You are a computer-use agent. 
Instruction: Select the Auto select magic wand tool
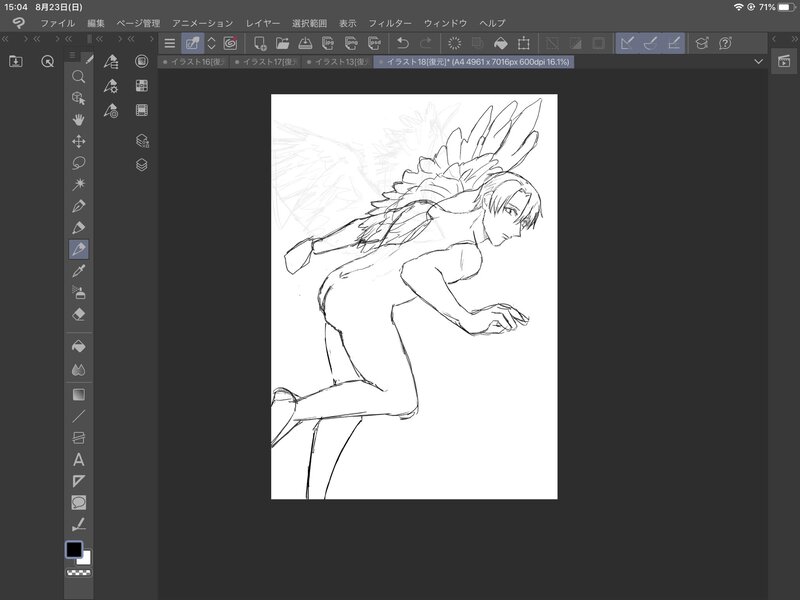click(79, 184)
